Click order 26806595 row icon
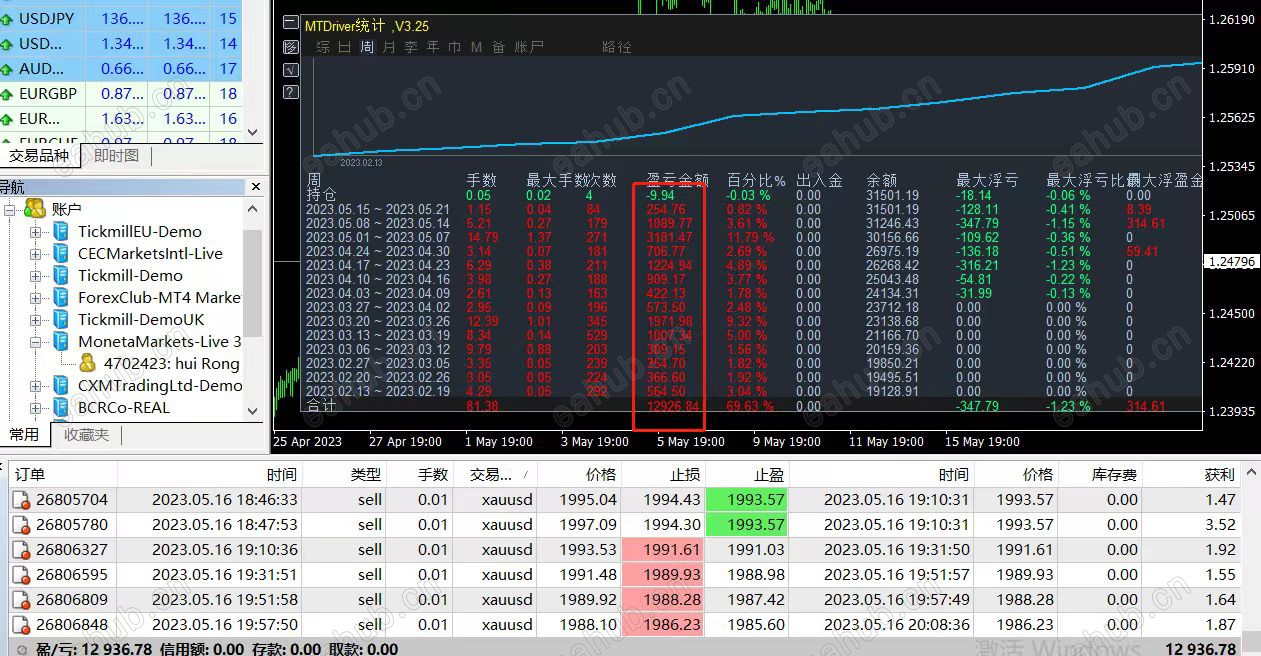This screenshot has height=656, width=1261. tap(22, 575)
